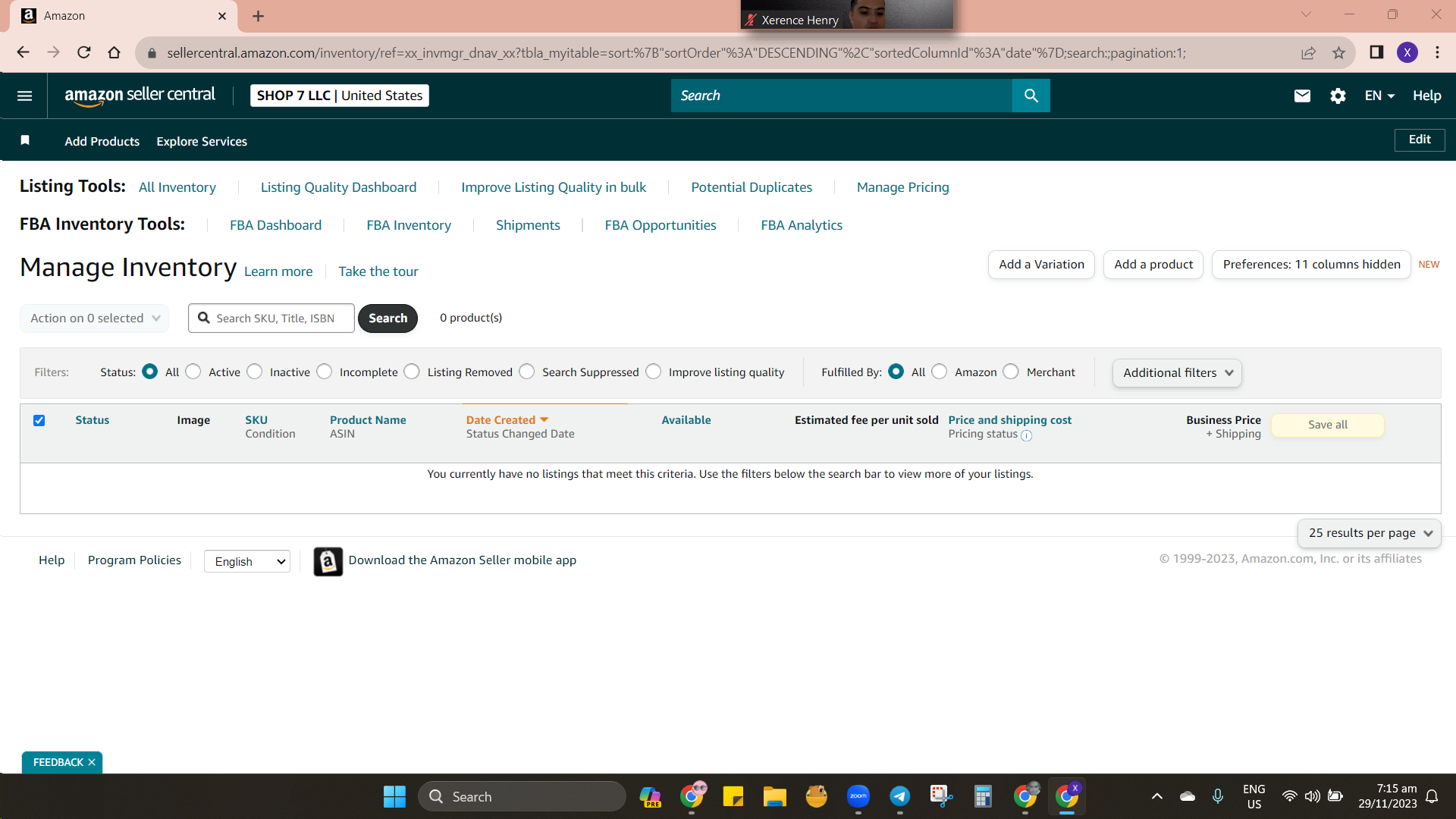
Task: Select the Search Suppressed status filter
Action: click(527, 372)
